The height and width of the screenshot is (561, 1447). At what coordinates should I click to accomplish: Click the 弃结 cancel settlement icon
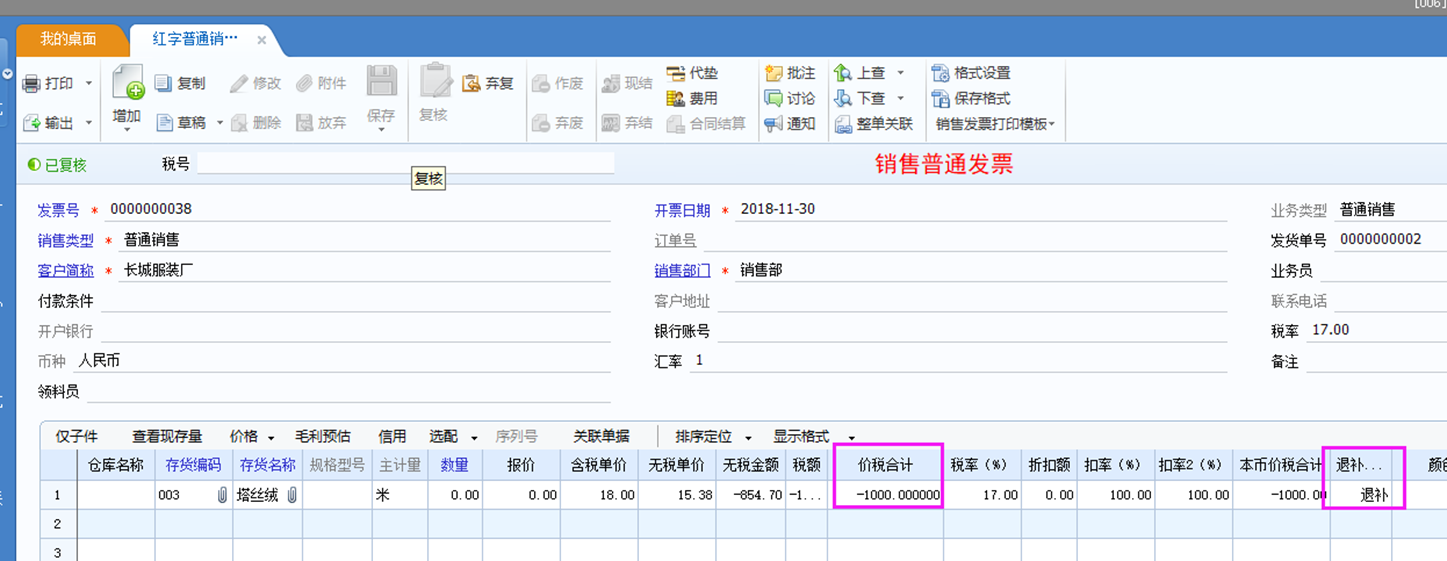pos(611,123)
